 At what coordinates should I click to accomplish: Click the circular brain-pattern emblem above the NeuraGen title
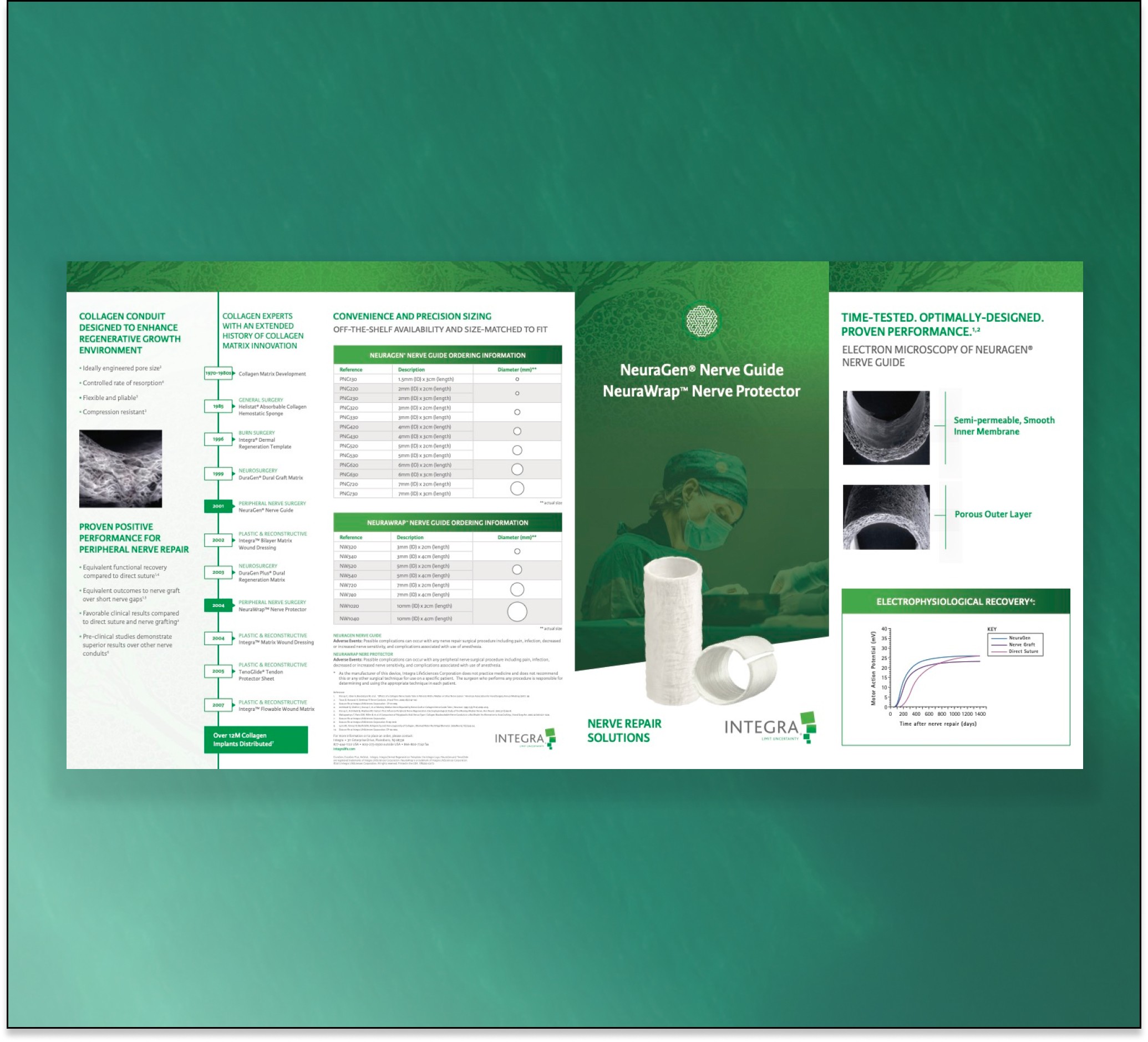coord(702,321)
